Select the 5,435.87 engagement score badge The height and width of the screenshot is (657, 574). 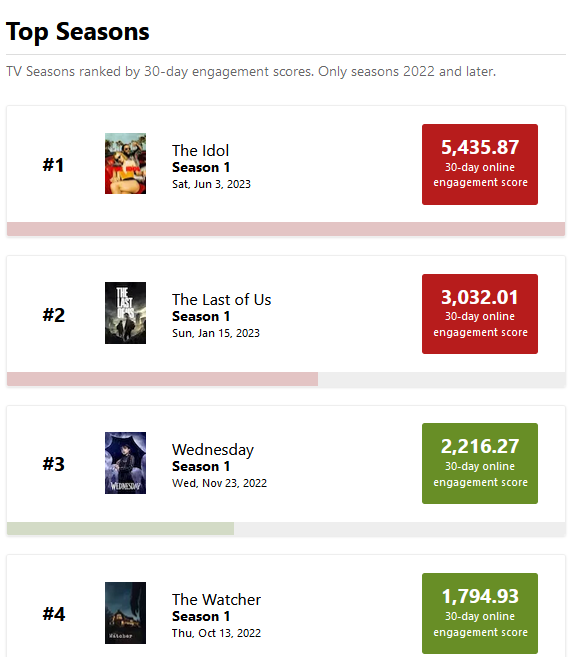(480, 164)
